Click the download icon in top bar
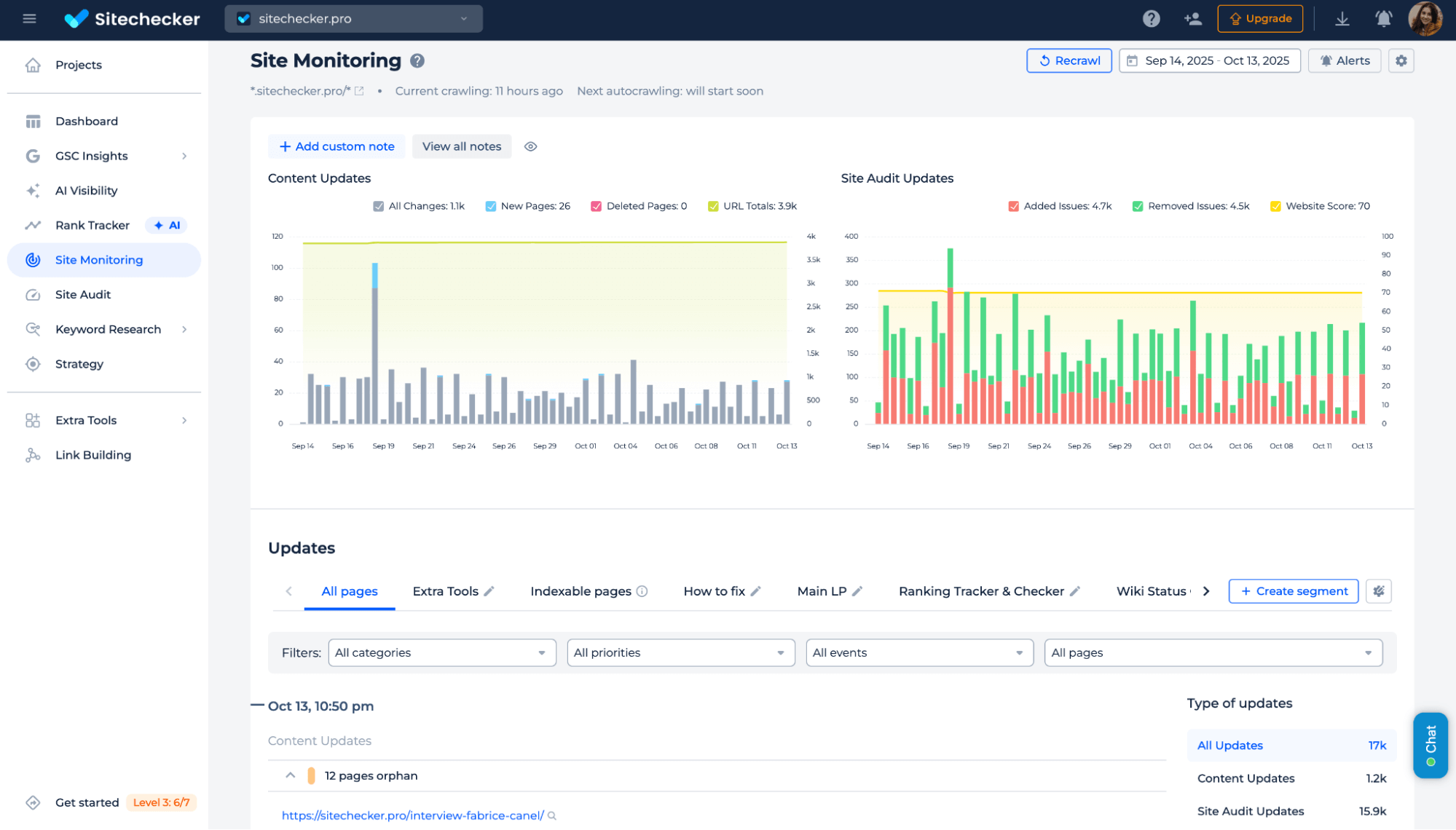The height and width of the screenshot is (830, 1456). (x=1342, y=19)
